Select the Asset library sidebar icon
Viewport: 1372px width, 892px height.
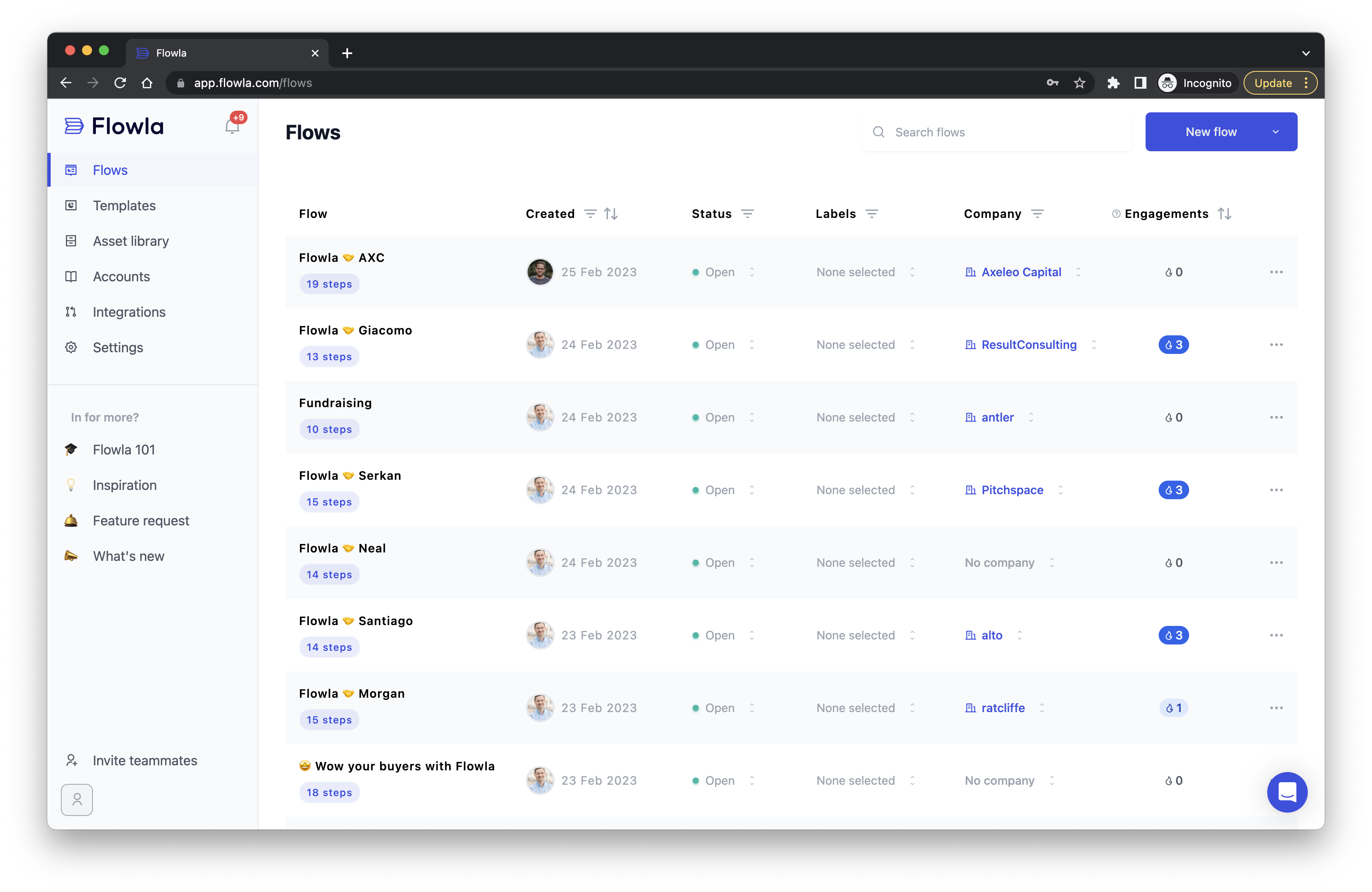click(x=71, y=241)
